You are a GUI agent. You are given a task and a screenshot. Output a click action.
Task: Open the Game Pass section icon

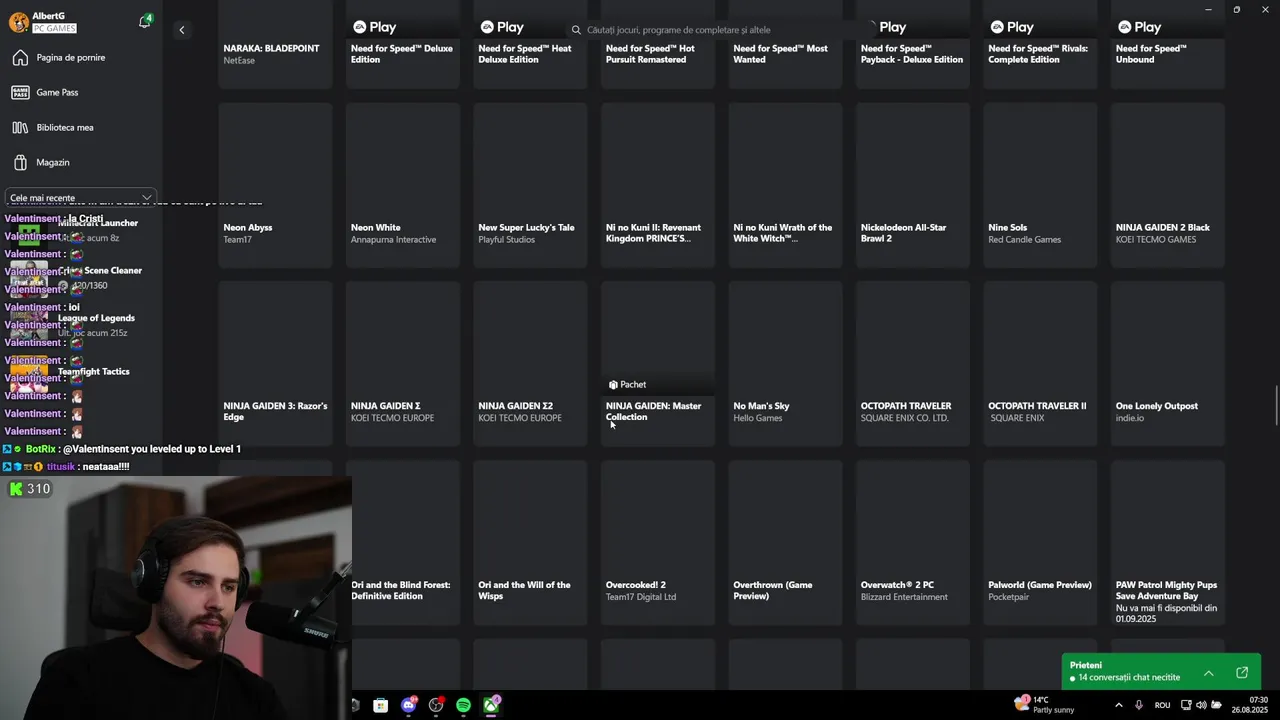(x=20, y=93)
